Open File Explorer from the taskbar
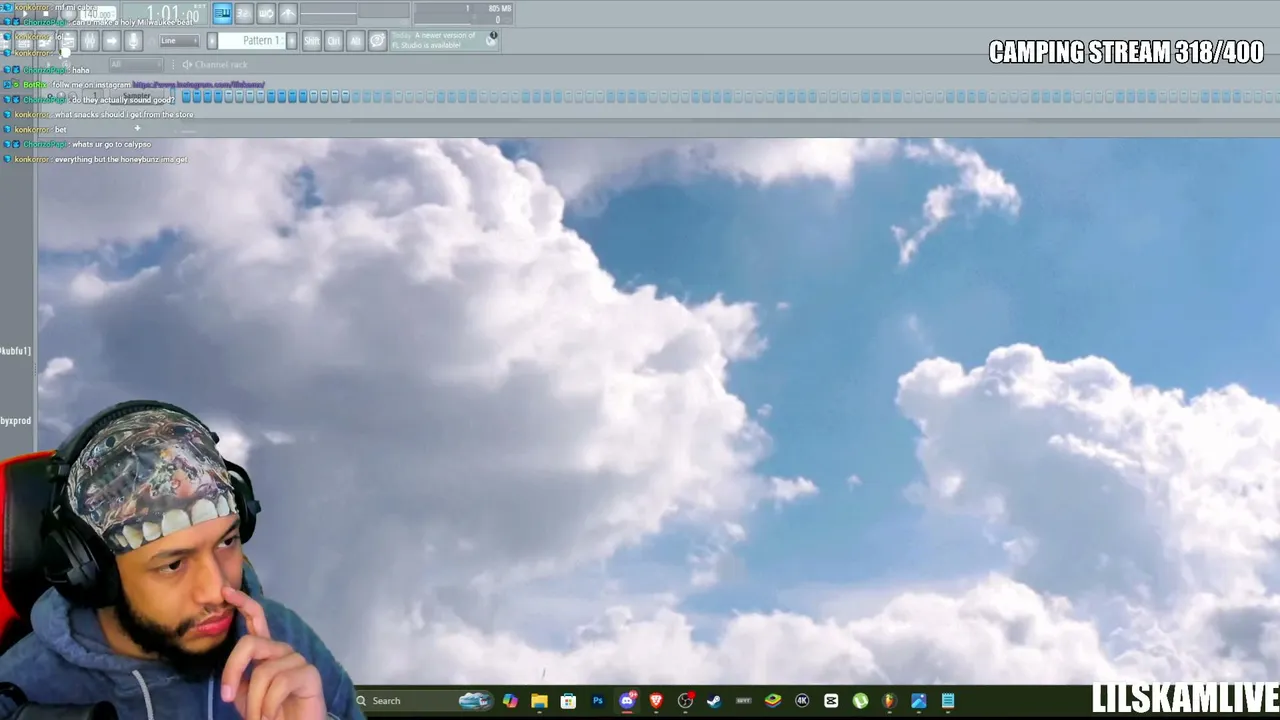 (539, 701)
